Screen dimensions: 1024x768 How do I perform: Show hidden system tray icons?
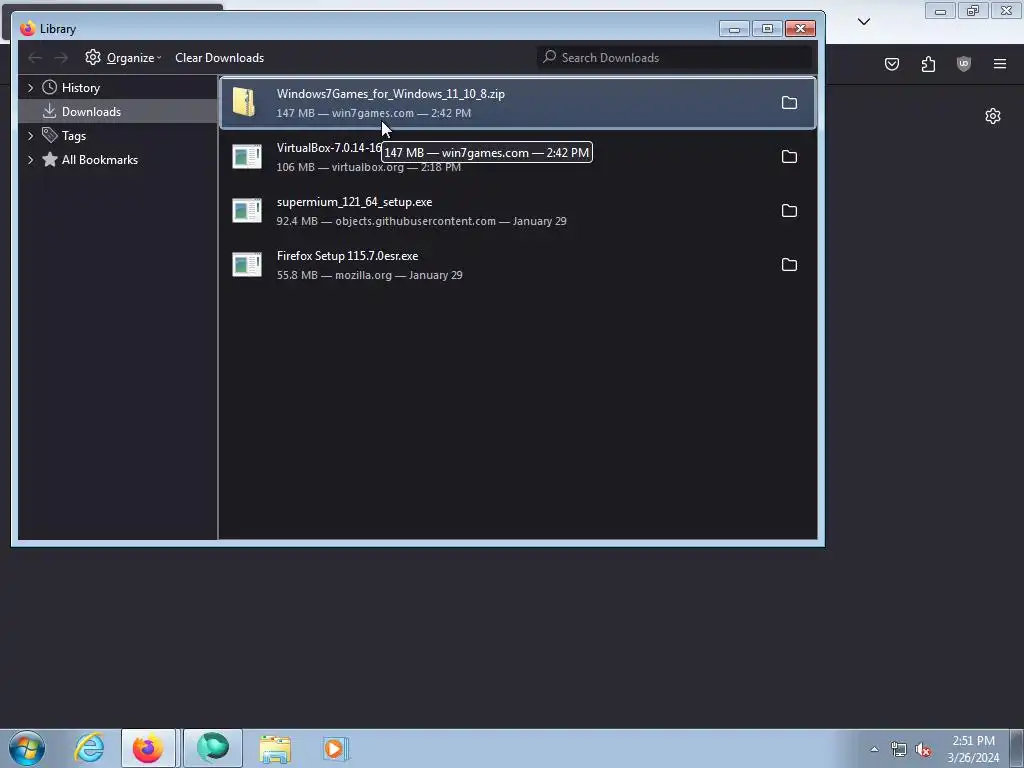[x=874, y=749]
